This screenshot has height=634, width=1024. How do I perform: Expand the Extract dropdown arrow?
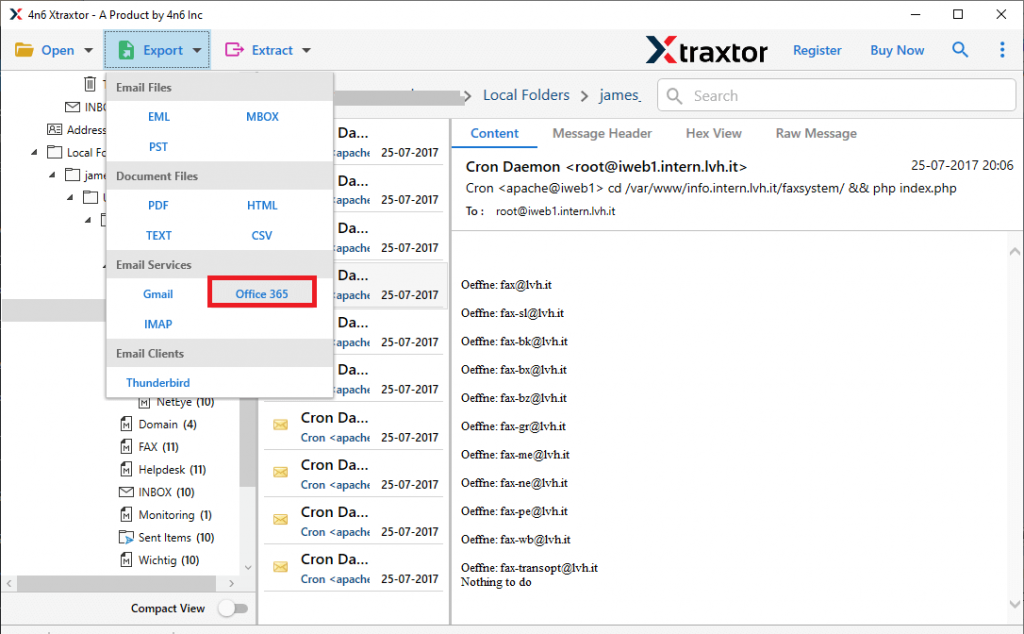(306, 50)
